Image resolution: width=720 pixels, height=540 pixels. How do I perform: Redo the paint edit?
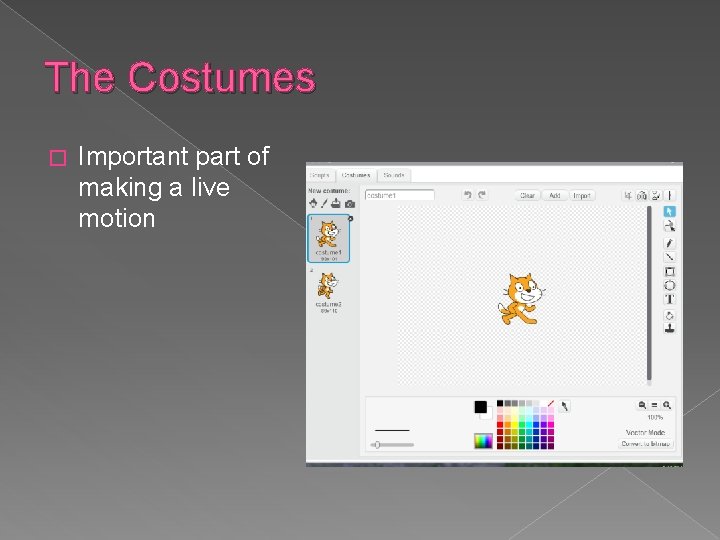pos(482,195)
